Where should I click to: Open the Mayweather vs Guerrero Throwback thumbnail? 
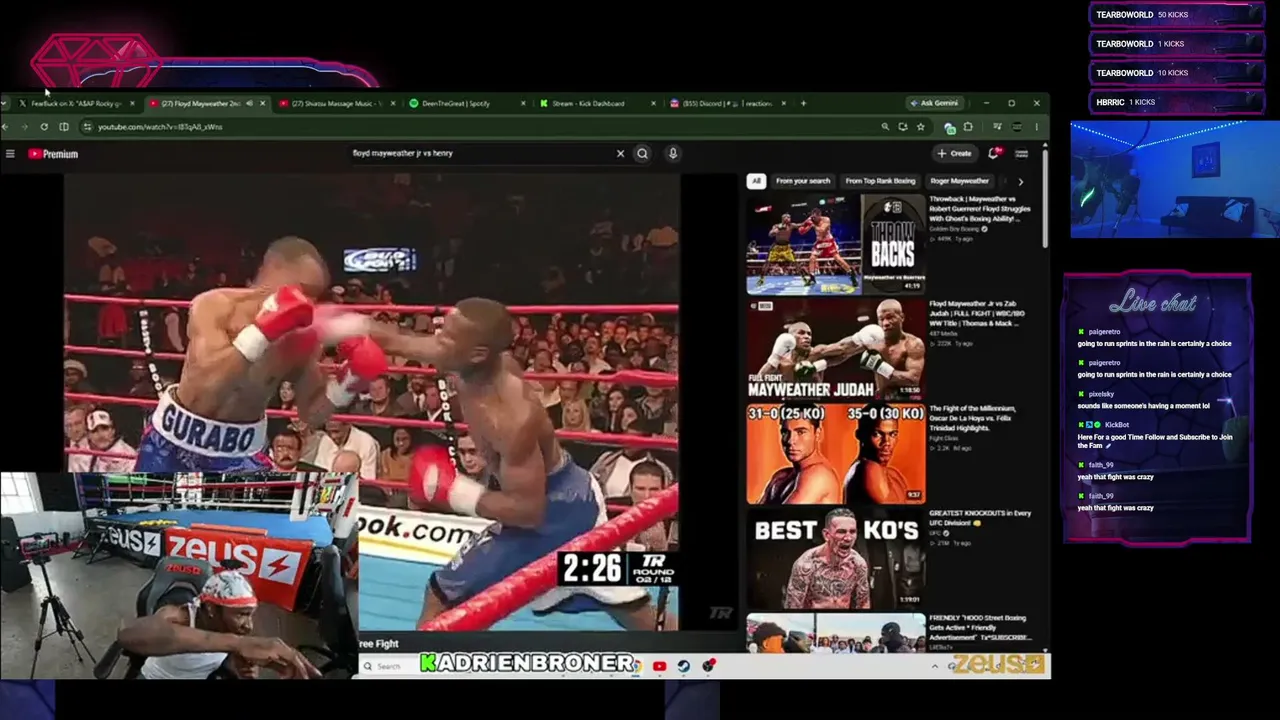point(836,244)
